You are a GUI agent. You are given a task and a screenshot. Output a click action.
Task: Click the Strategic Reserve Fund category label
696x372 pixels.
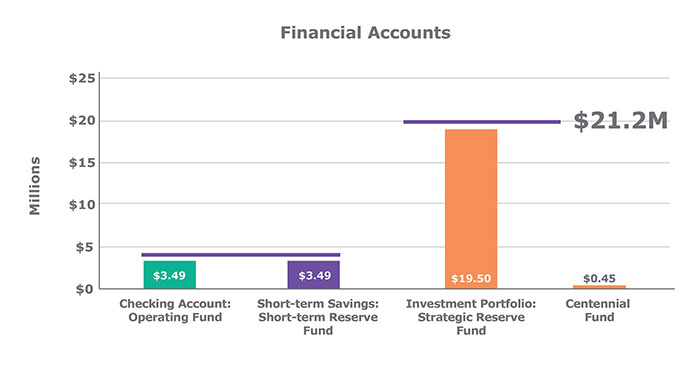pos(471,317)
